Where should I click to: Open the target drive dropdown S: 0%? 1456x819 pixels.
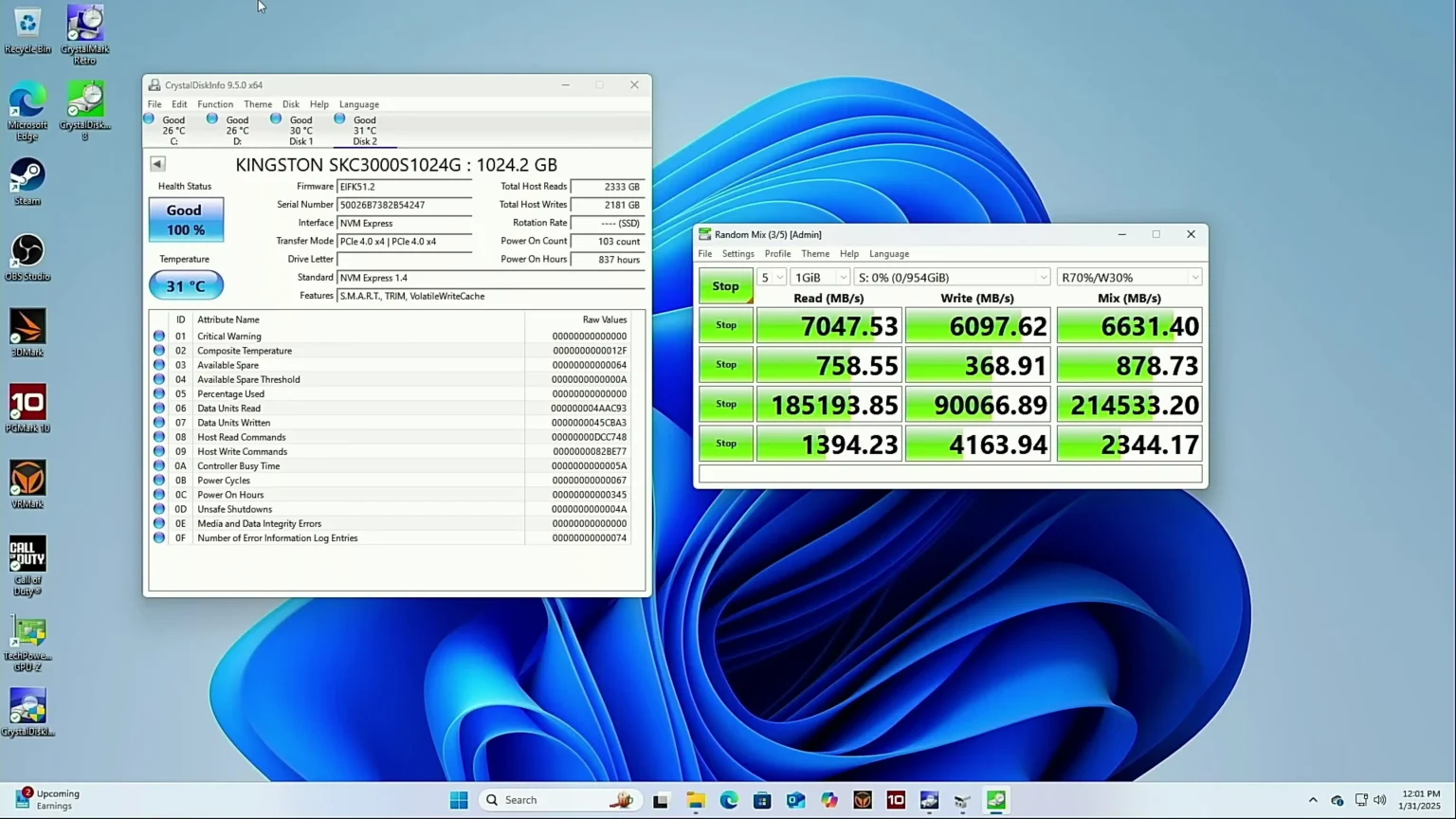(x=953, y=278)
